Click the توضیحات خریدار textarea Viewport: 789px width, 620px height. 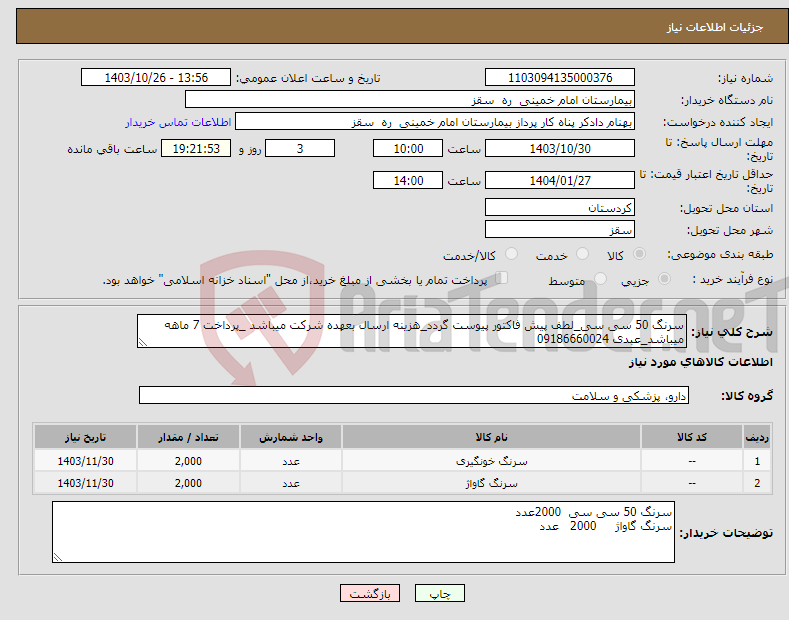pos(363,532)
